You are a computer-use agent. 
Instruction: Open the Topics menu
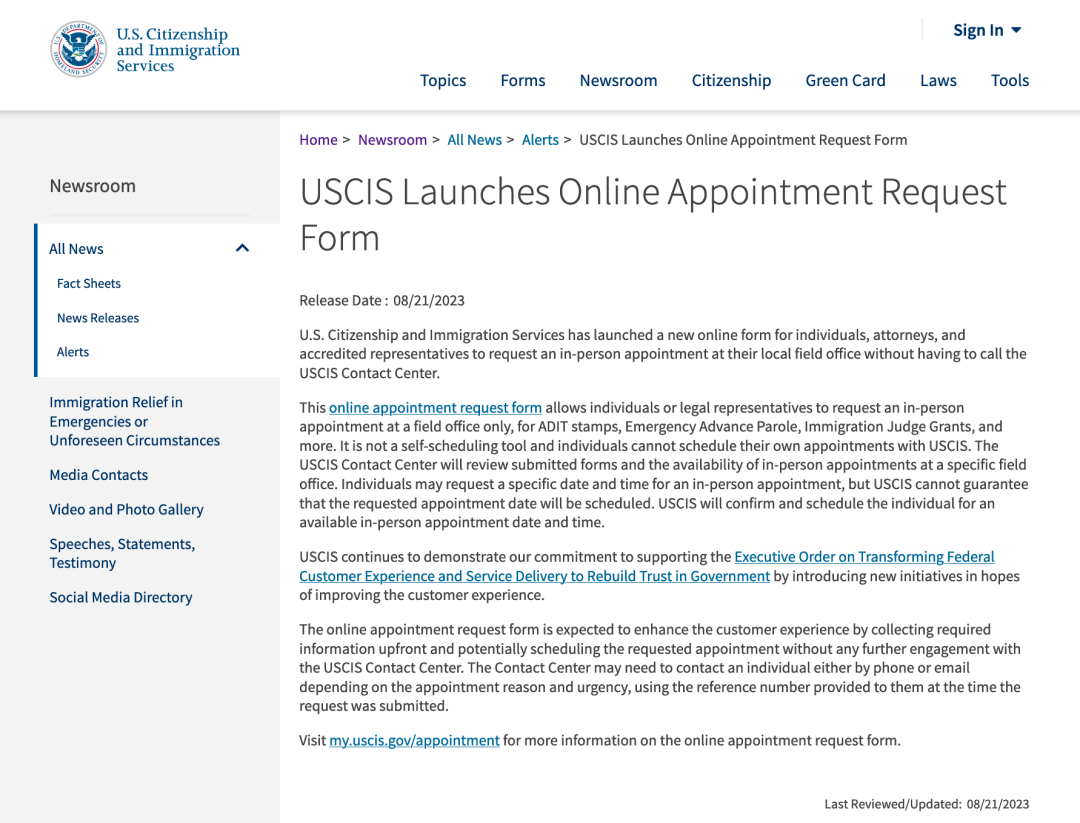443,81
